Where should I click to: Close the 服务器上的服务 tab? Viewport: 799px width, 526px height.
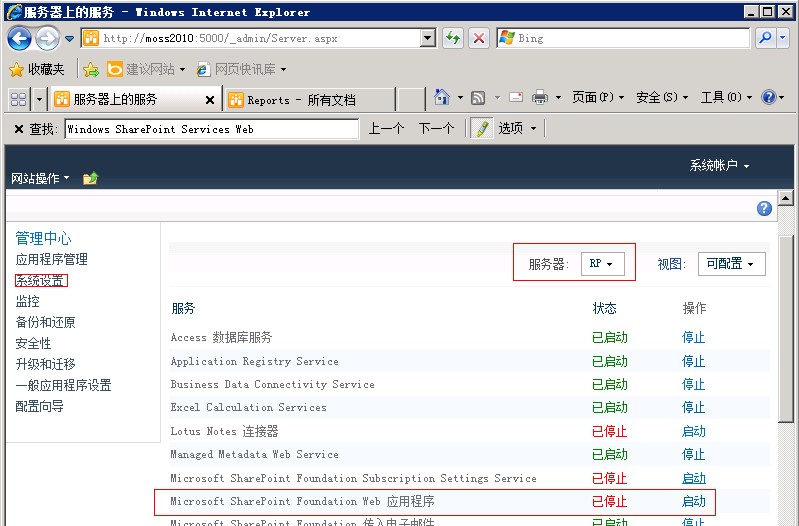pos(209,100)
